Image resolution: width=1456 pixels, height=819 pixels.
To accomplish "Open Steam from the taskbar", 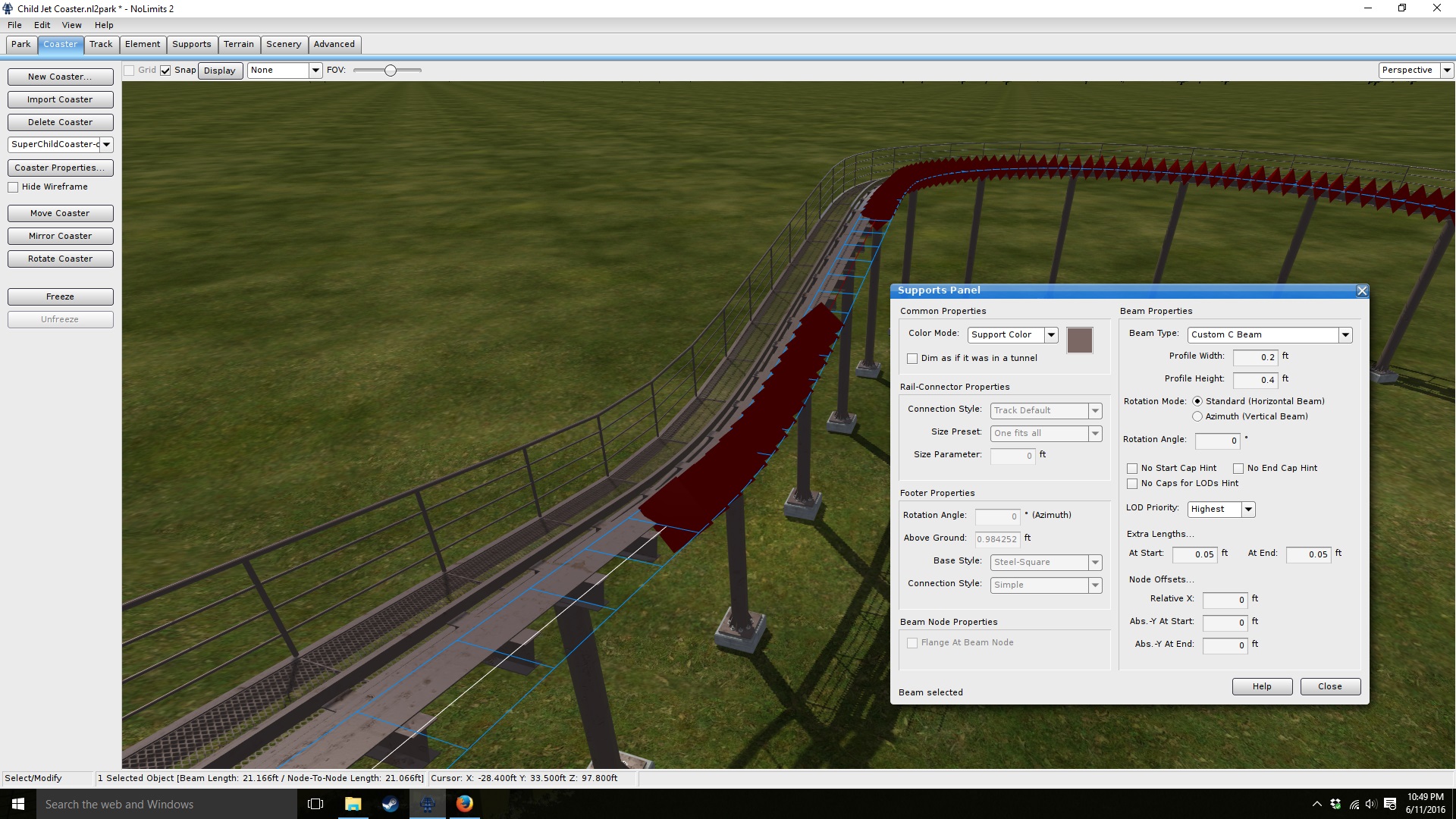I will point(390,804).
